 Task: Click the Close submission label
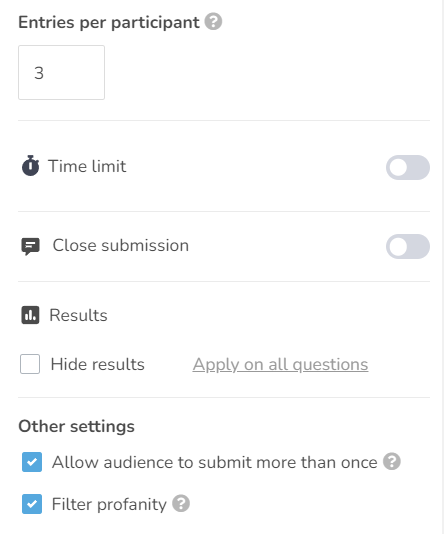pyautogui.click(x=121, y=245)
